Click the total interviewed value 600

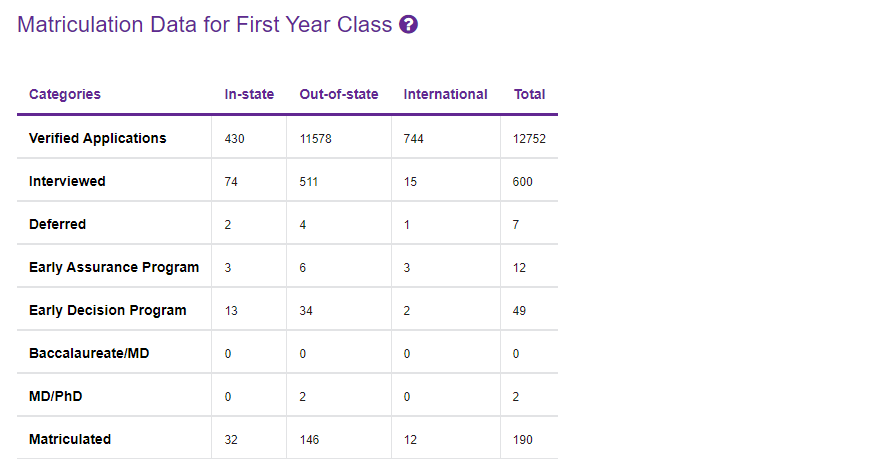pos(523,182)
